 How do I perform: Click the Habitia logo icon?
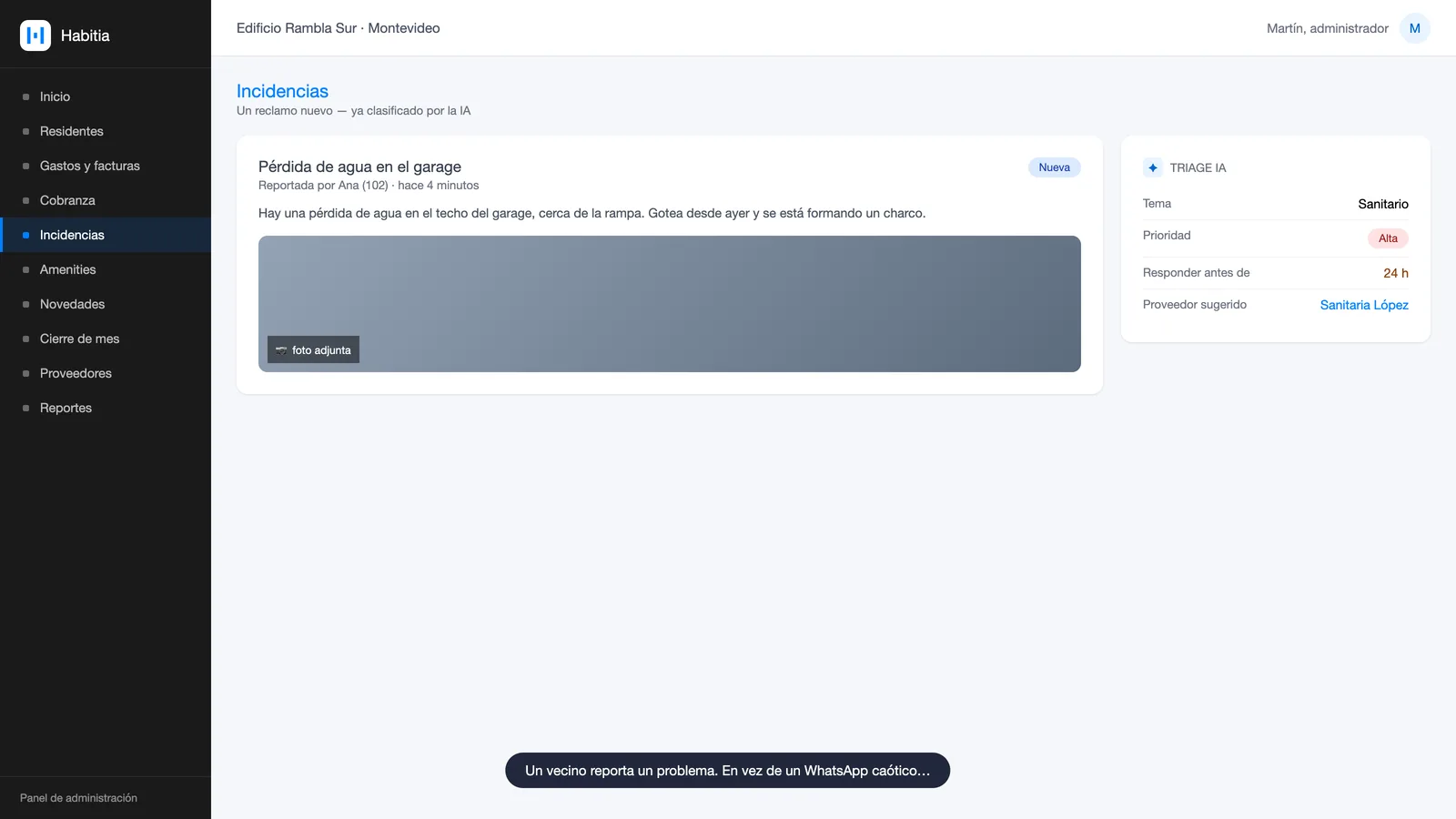[35, 35]
